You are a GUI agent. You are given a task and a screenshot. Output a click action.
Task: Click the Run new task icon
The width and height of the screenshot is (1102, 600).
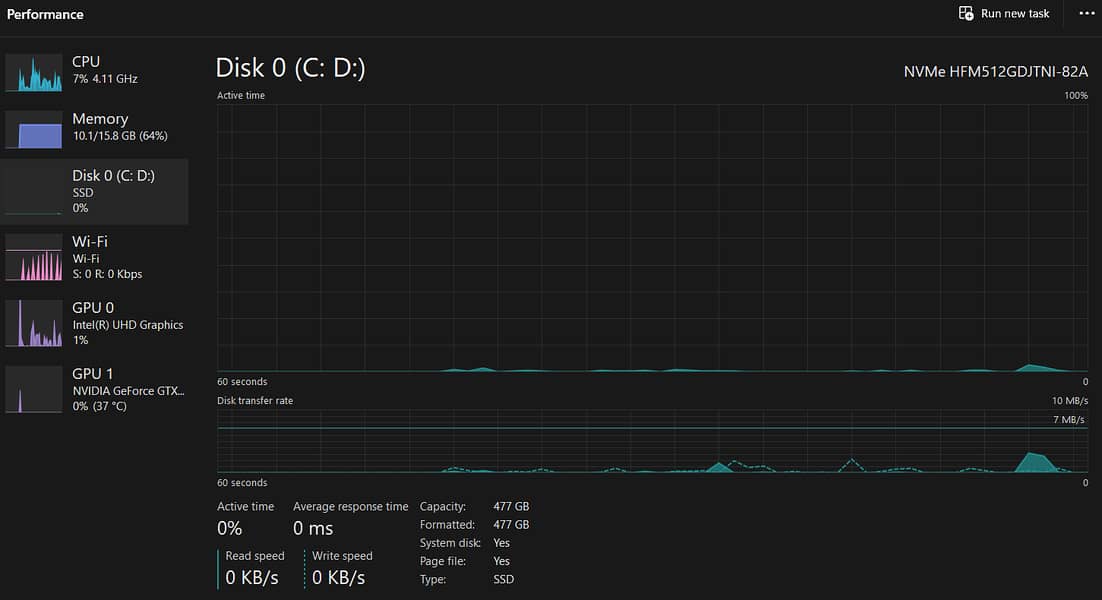pyautogui.click(x=966, y=13)
